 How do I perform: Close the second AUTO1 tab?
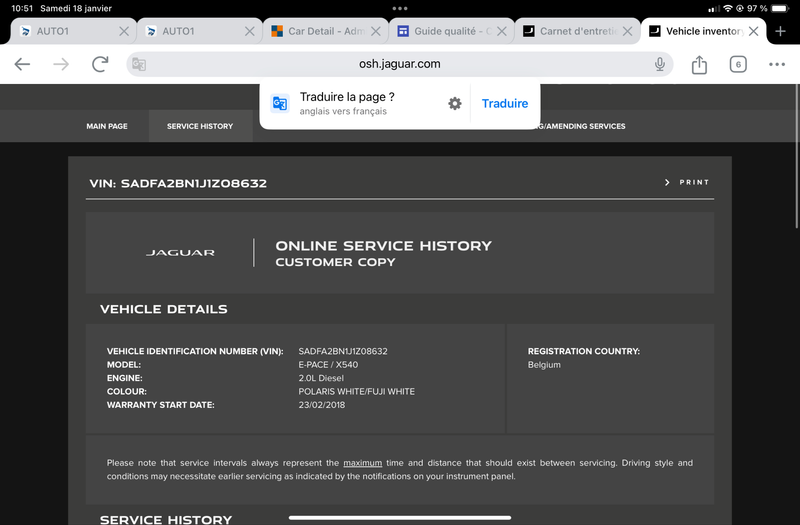[249, 31]
